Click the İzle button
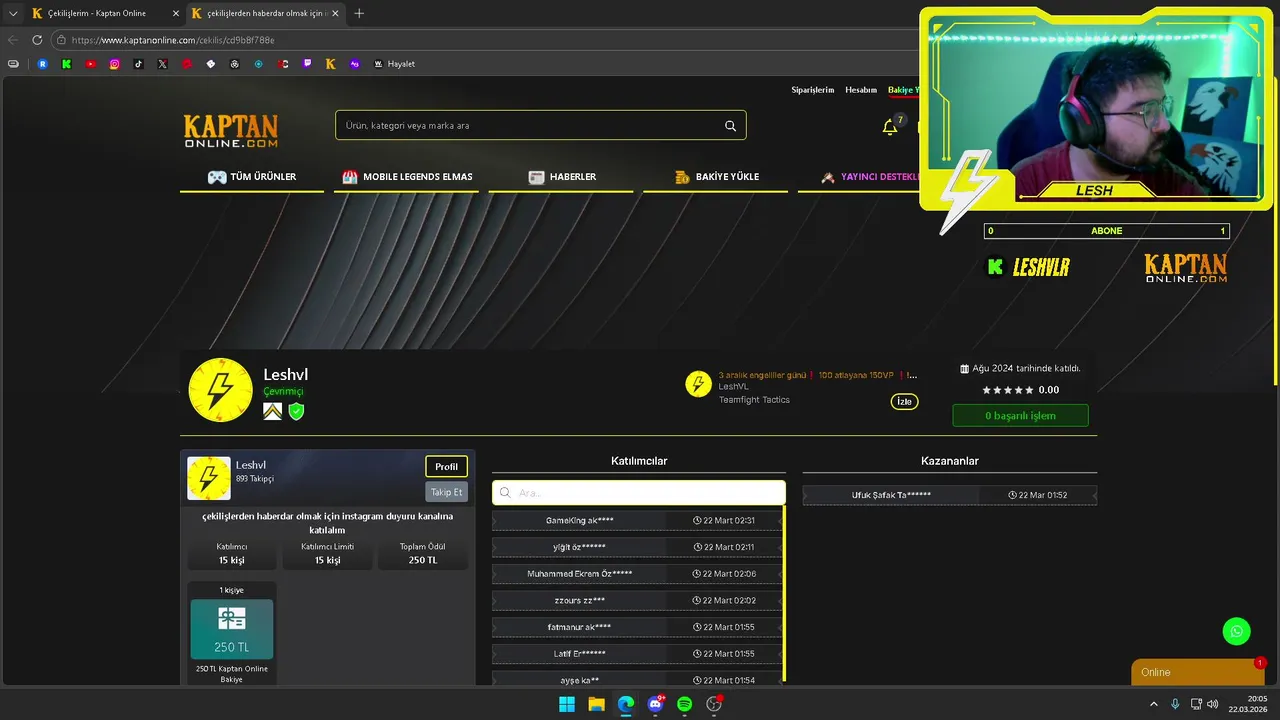The image size is (1280, 720). coord(904,402)
